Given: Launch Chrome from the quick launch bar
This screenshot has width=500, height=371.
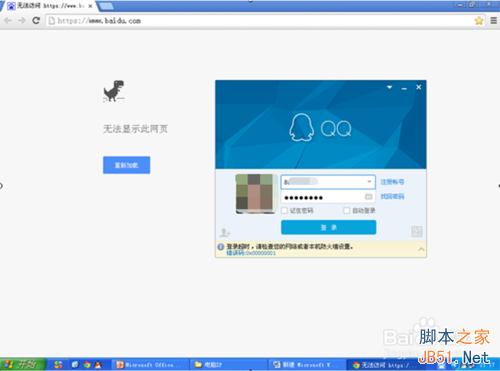Looking at the screenshot, I should coord(87,365).
